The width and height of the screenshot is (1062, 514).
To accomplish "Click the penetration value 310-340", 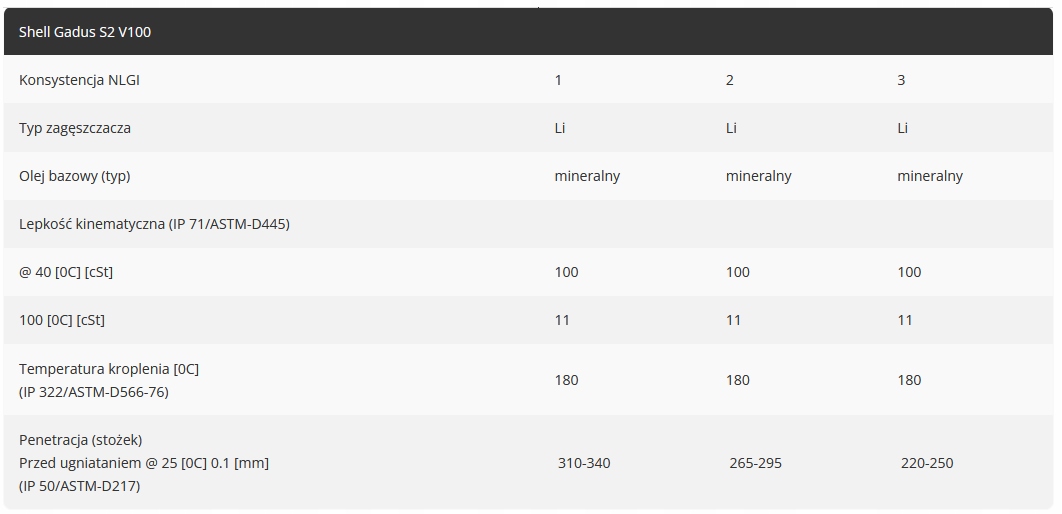I will point(584,463).
